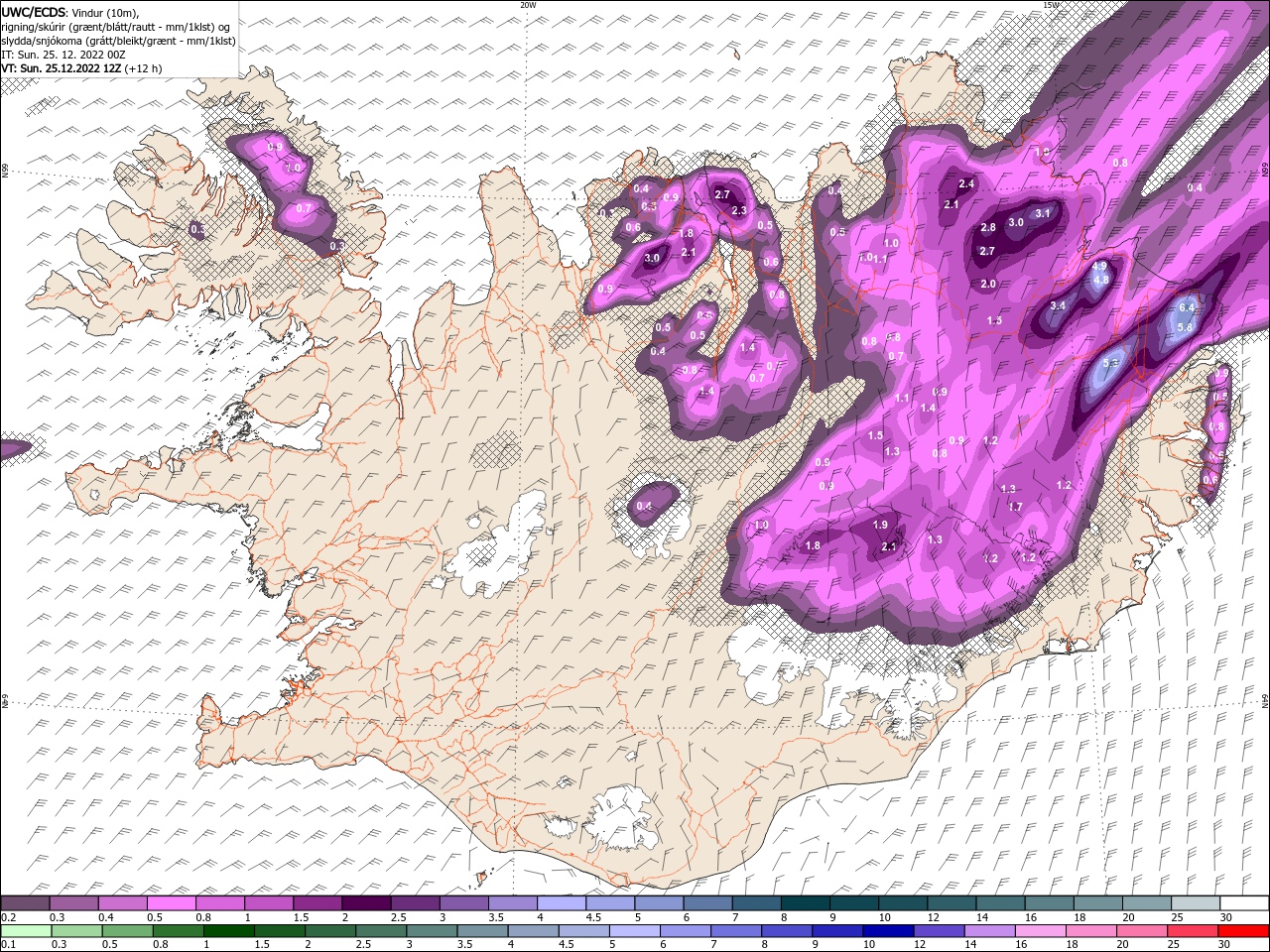Click lower legend swatch between 5 and 6
The image size is (1270, 952).
point(634,931)
